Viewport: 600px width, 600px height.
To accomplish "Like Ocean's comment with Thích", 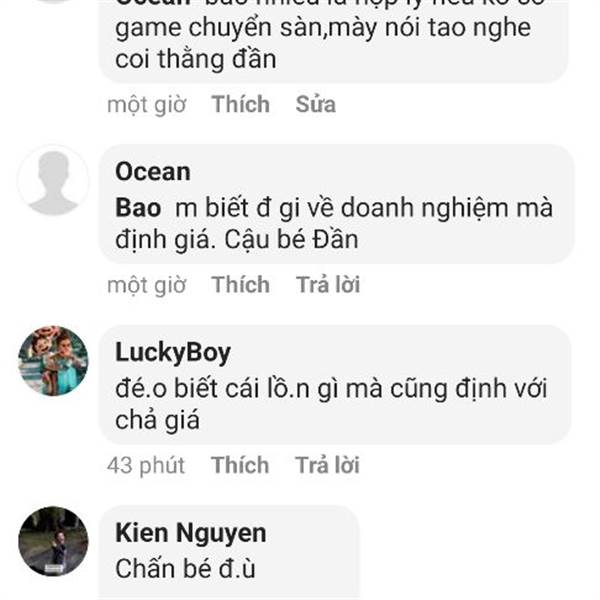I will 241,285.
